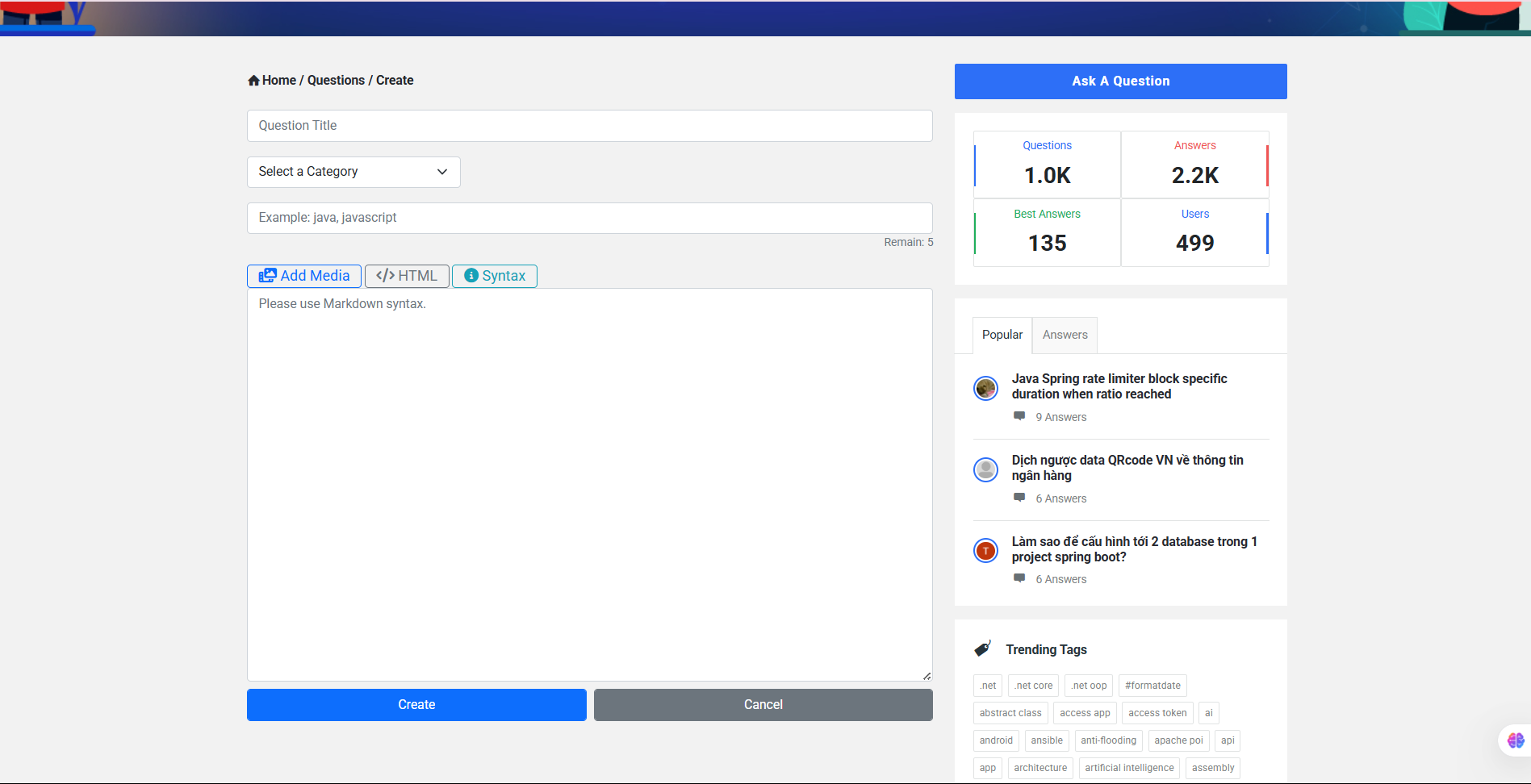This screenshot has height=784, width=1531.
Task: Grab the textarea resize handle
Action: click(927, 676)
